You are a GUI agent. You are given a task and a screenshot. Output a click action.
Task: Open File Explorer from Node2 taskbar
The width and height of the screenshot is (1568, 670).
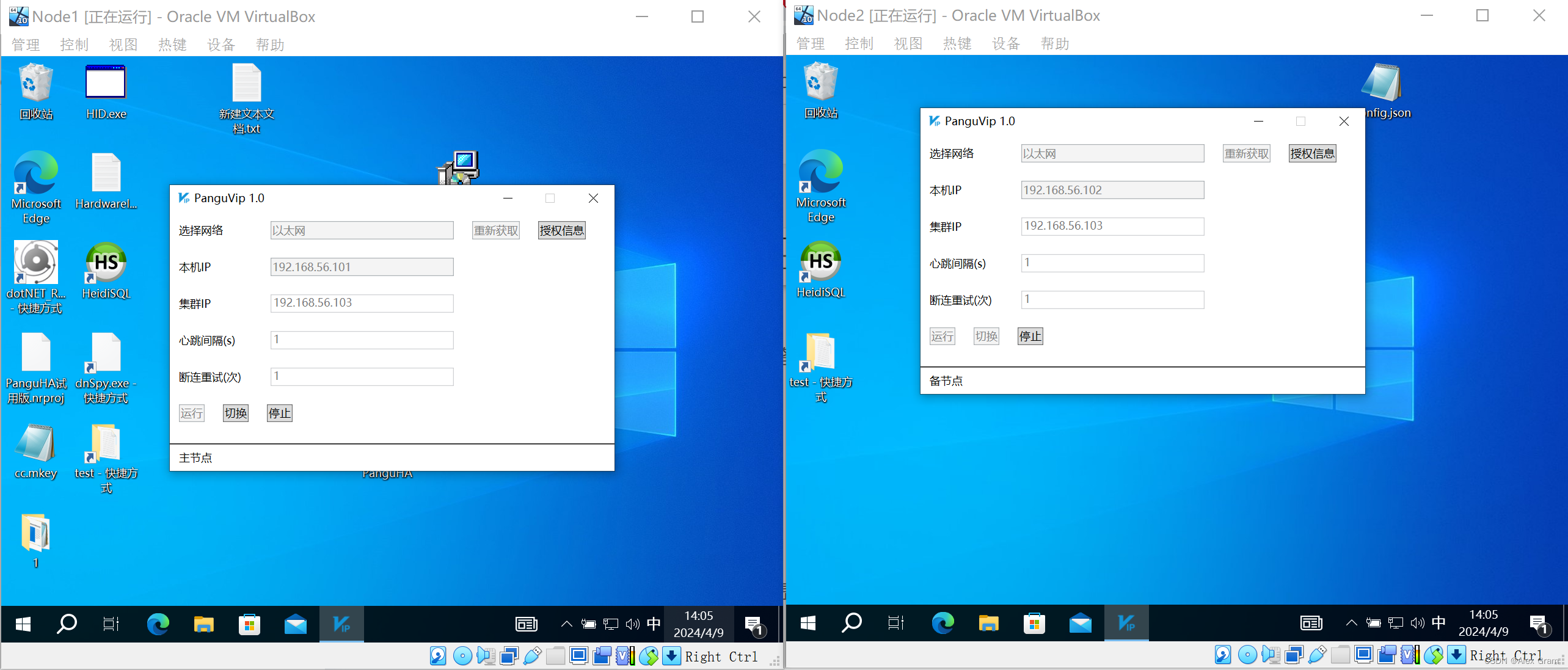tap(988, 622)
